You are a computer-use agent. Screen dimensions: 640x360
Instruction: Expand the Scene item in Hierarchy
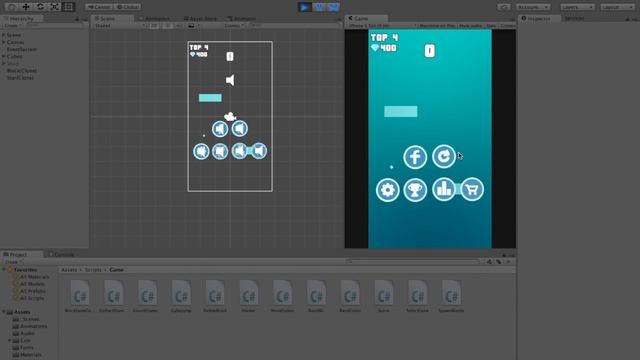click(x=4, y=35)
